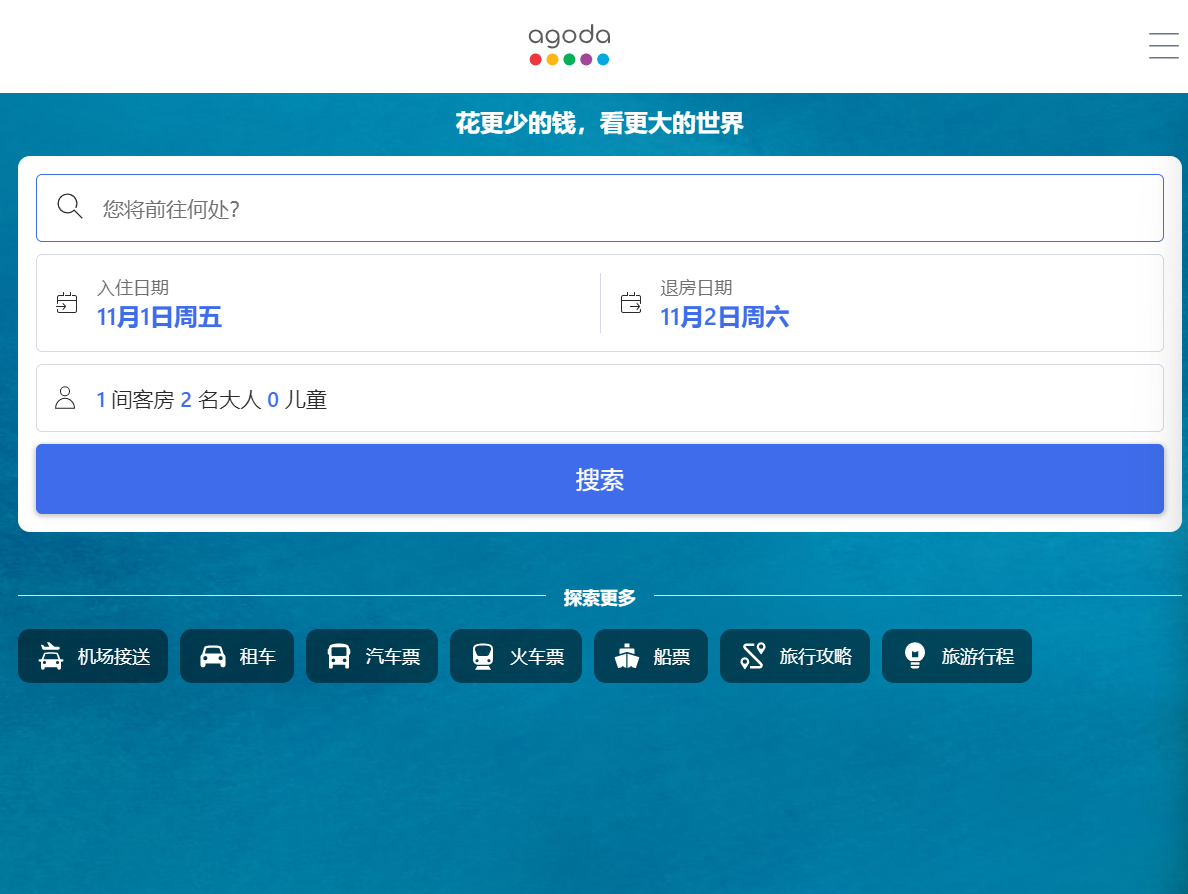Click the ferry ship icon
The width and height of the screenshot is (1188, 894).
627,656
